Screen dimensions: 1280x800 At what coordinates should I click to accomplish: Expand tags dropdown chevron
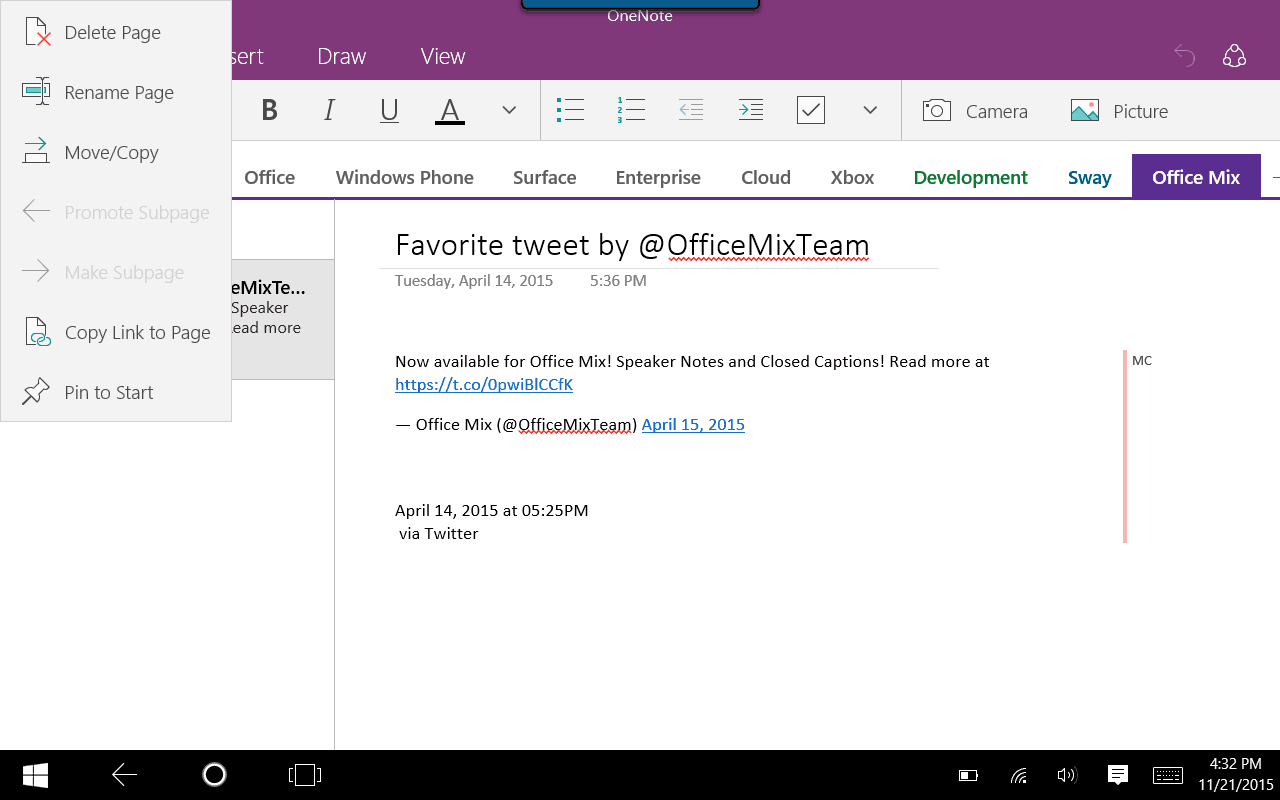click(870, 110)
